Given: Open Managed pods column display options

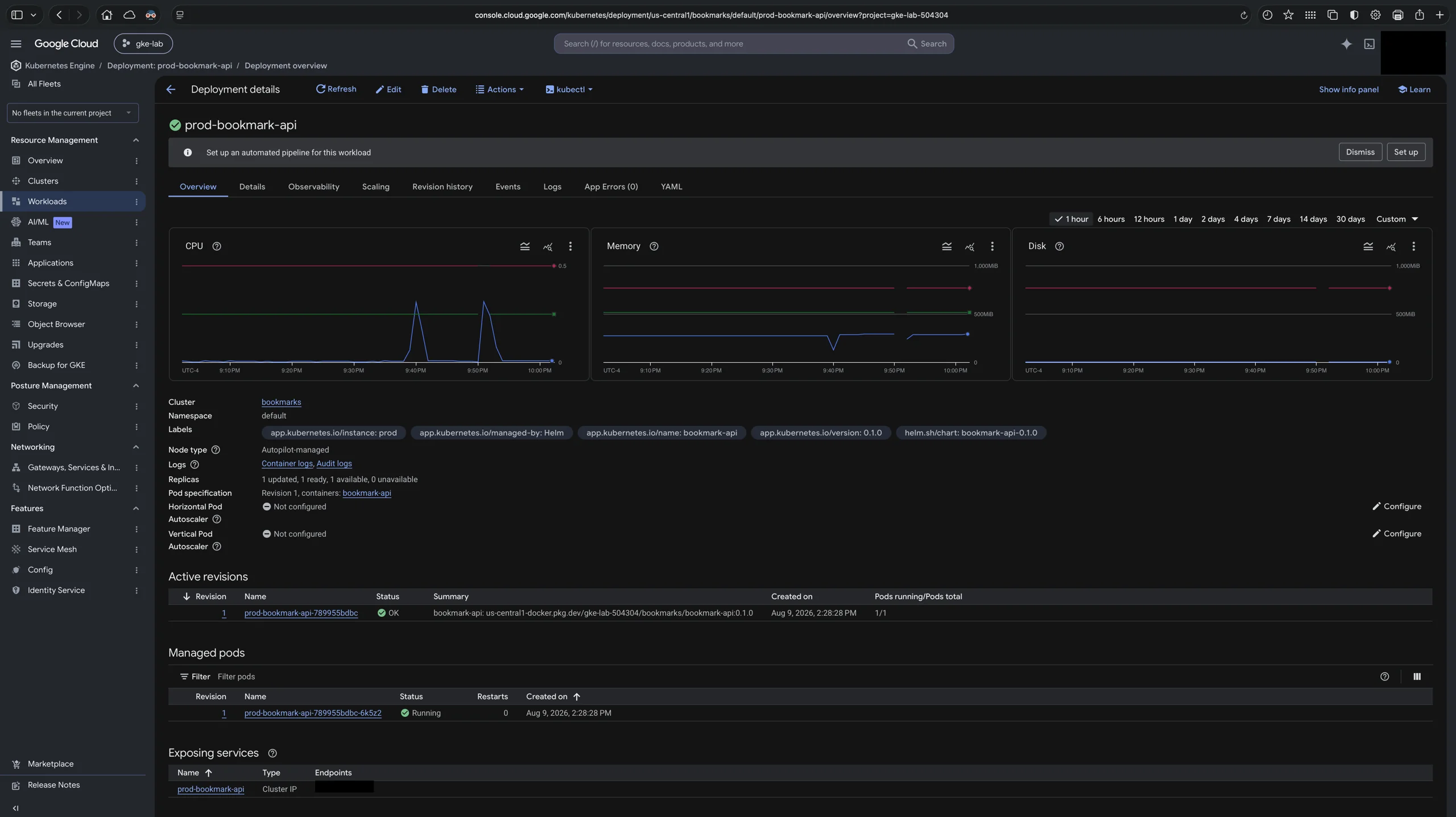Looking at the screenshot, I should coord(1417,677).
